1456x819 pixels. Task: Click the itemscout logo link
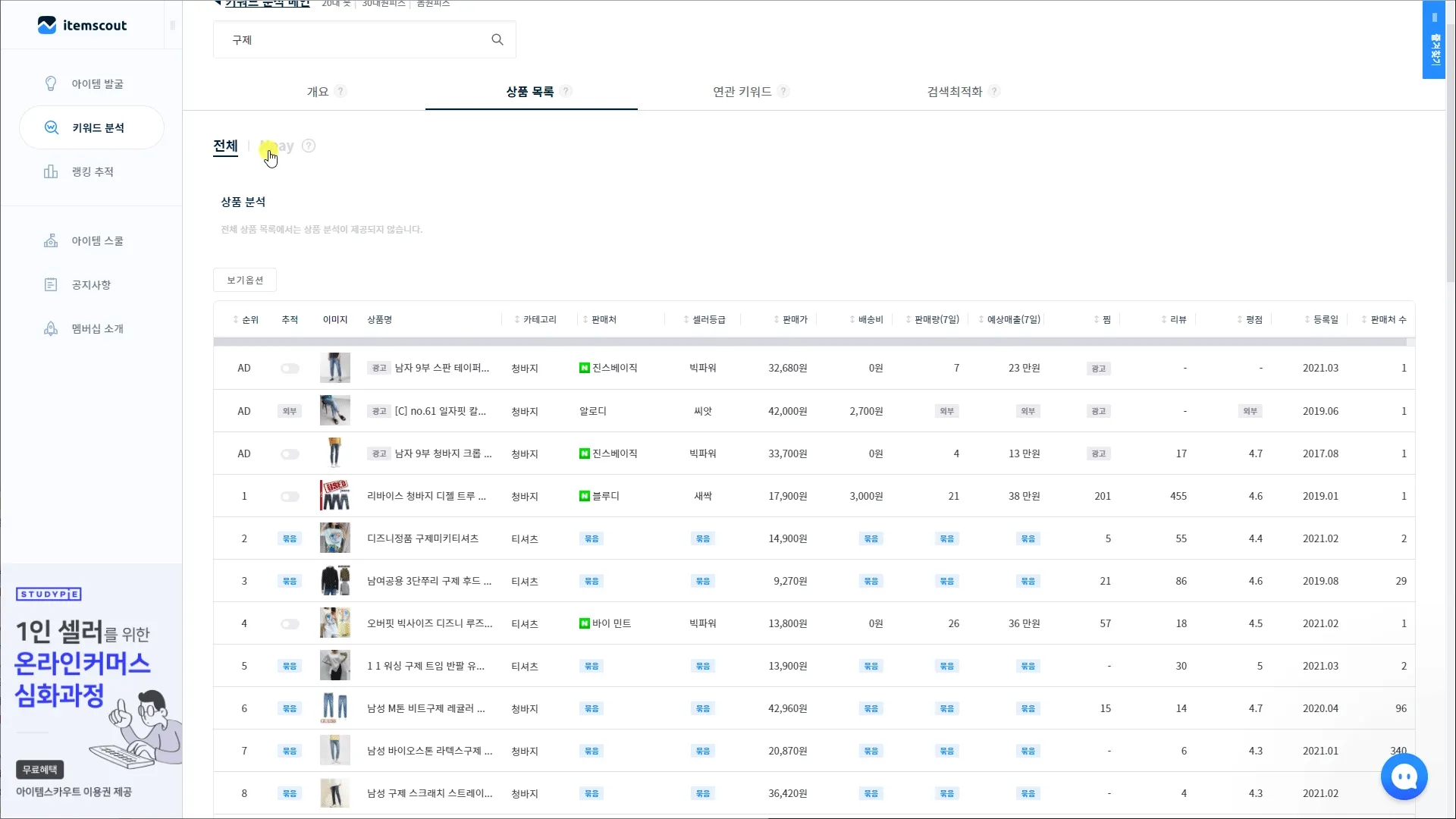point(83,25)
